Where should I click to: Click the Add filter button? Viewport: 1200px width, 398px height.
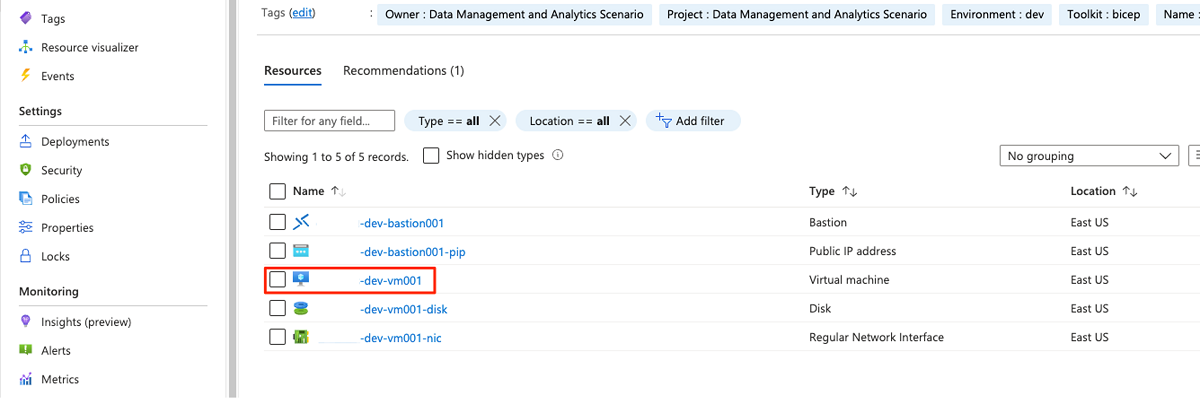click(x=693, y=121)
